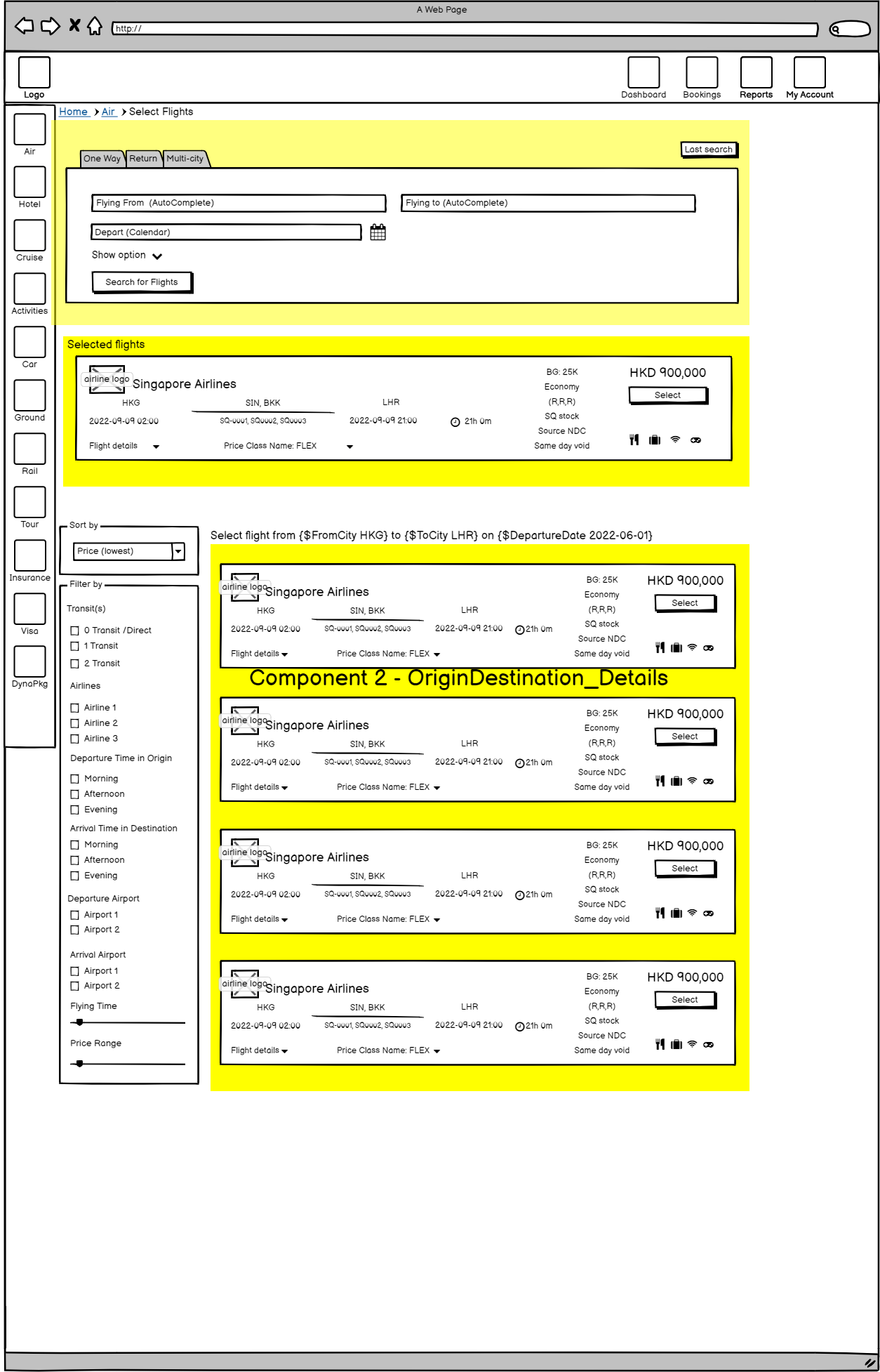Click the calendar icon beside Depart field

coord(378,232)
